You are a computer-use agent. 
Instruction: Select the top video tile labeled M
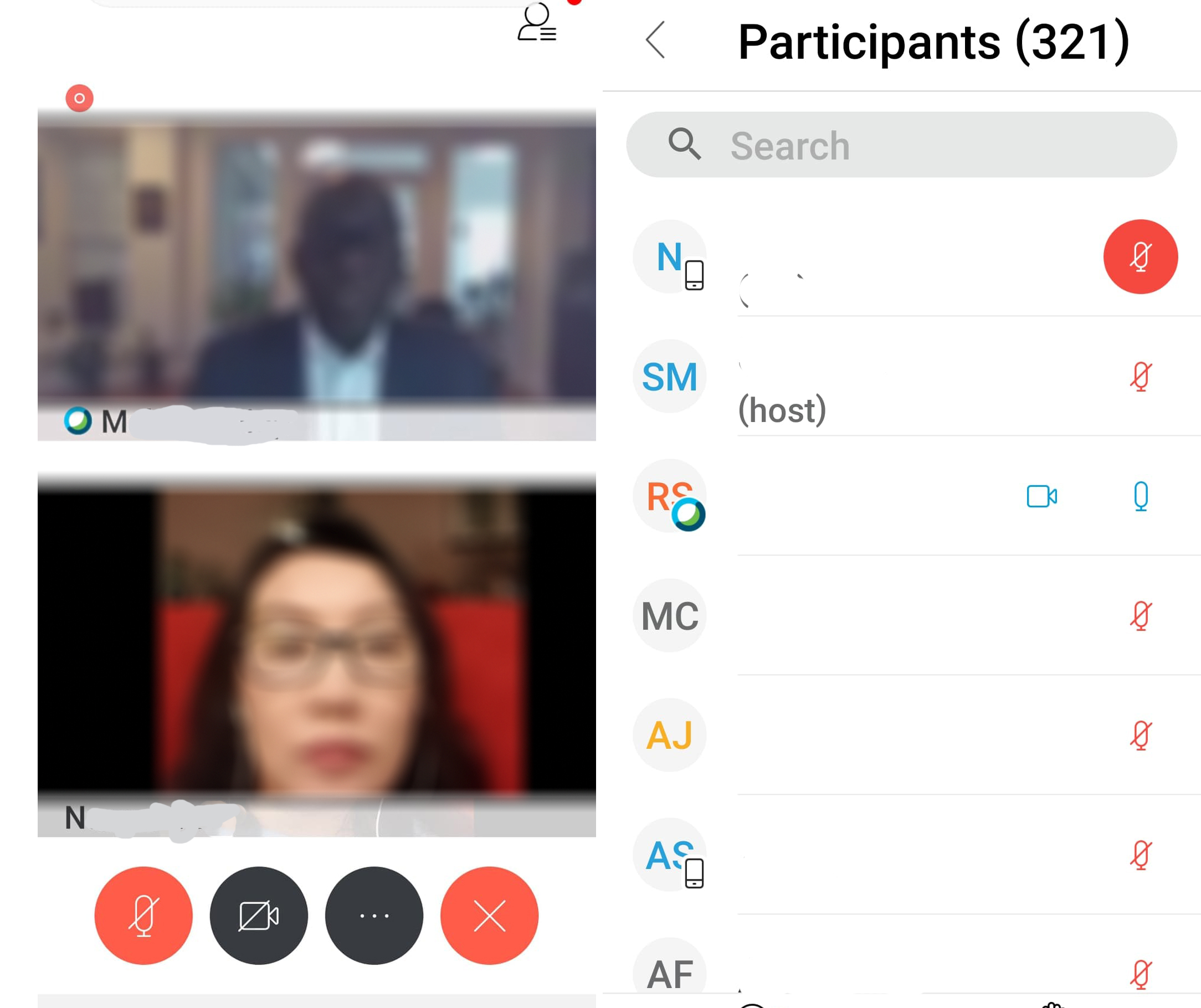click(x=317, y=276)
